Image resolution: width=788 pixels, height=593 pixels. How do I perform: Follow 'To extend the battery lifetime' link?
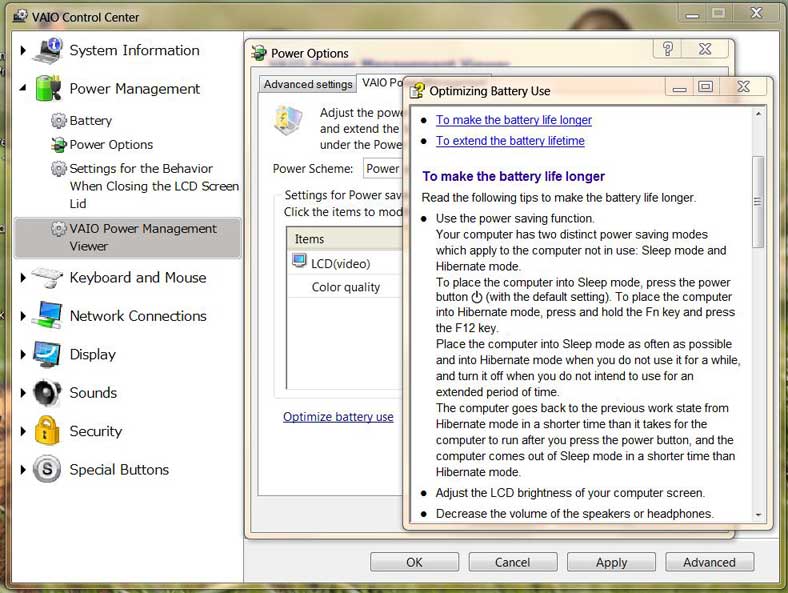pos(510,141)
